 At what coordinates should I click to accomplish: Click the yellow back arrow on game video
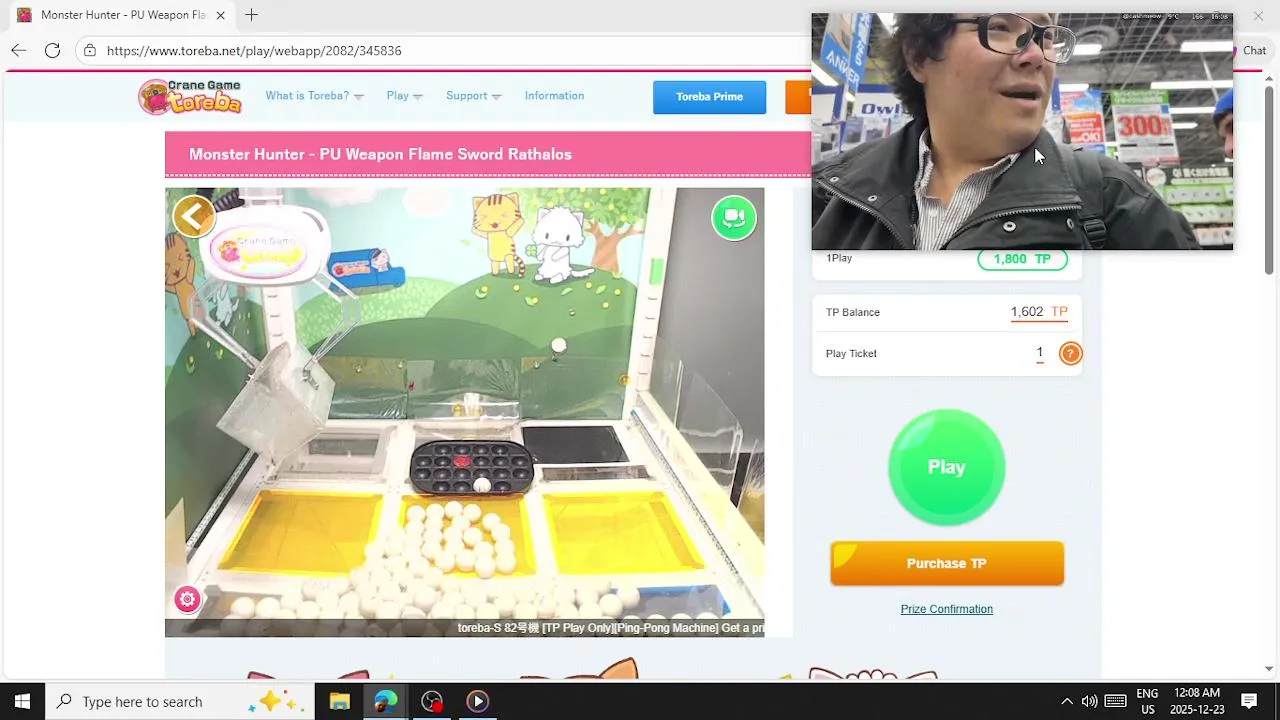(194, 216)
